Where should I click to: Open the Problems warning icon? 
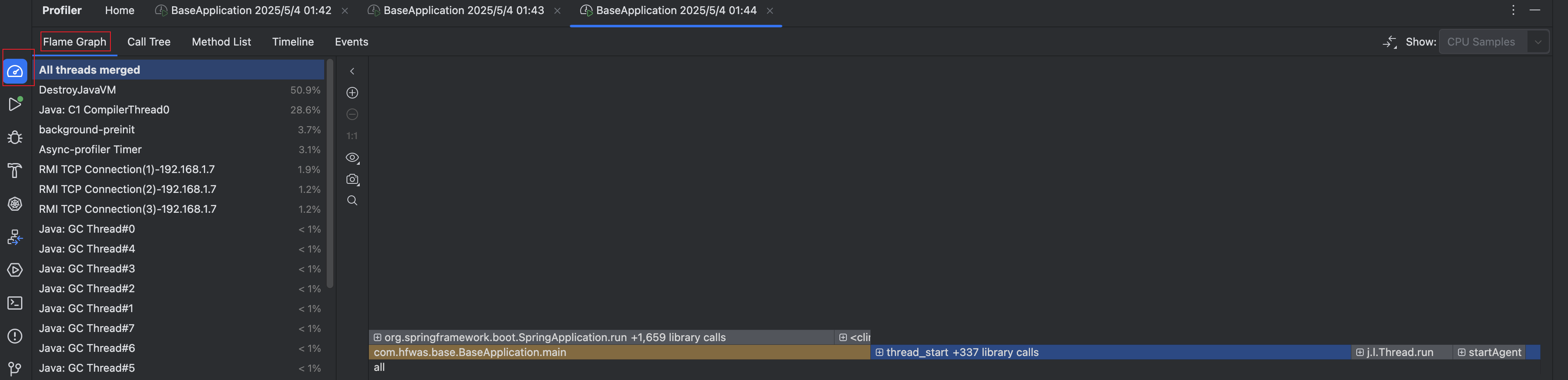point(15,336)
